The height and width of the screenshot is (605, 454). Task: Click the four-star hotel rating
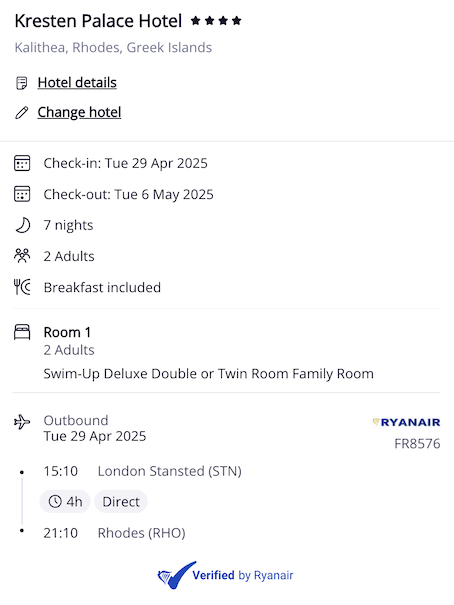click(216, 20)
